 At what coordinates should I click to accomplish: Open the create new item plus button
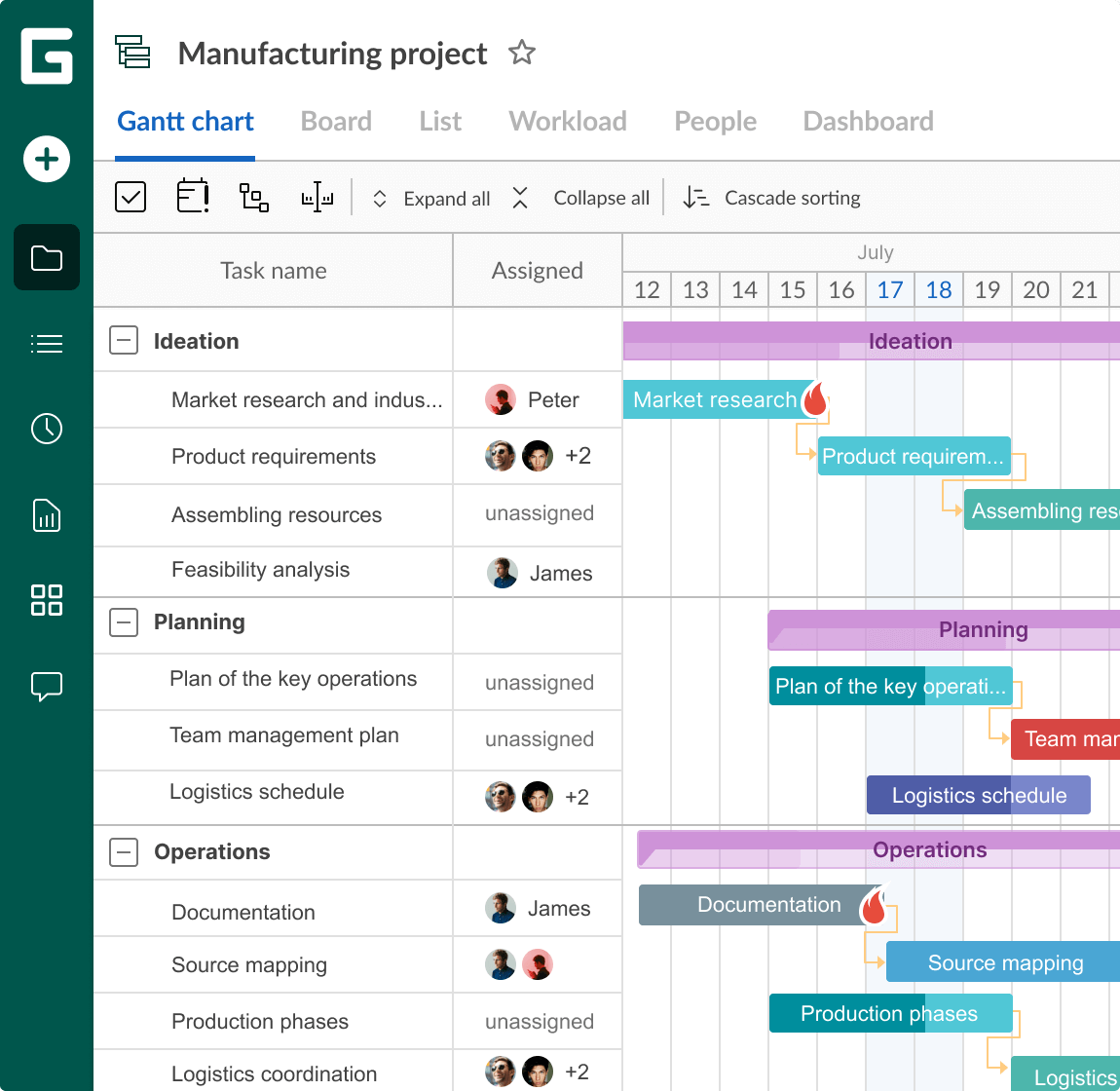[x=46, y=159]
